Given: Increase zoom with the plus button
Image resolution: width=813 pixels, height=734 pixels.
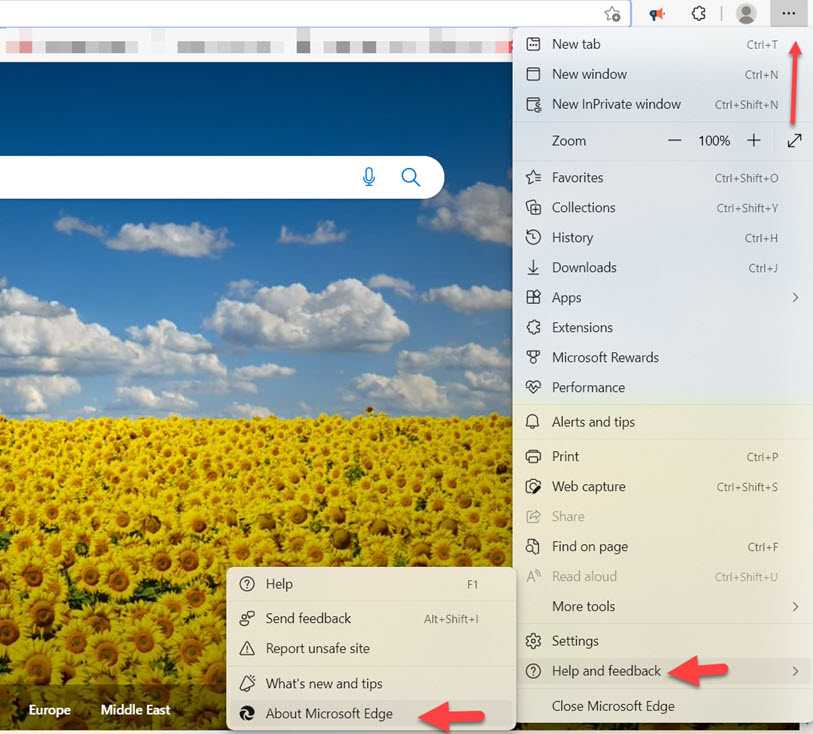Looking at the screenshot, I should pyautogui.click(x=754, y=141).
